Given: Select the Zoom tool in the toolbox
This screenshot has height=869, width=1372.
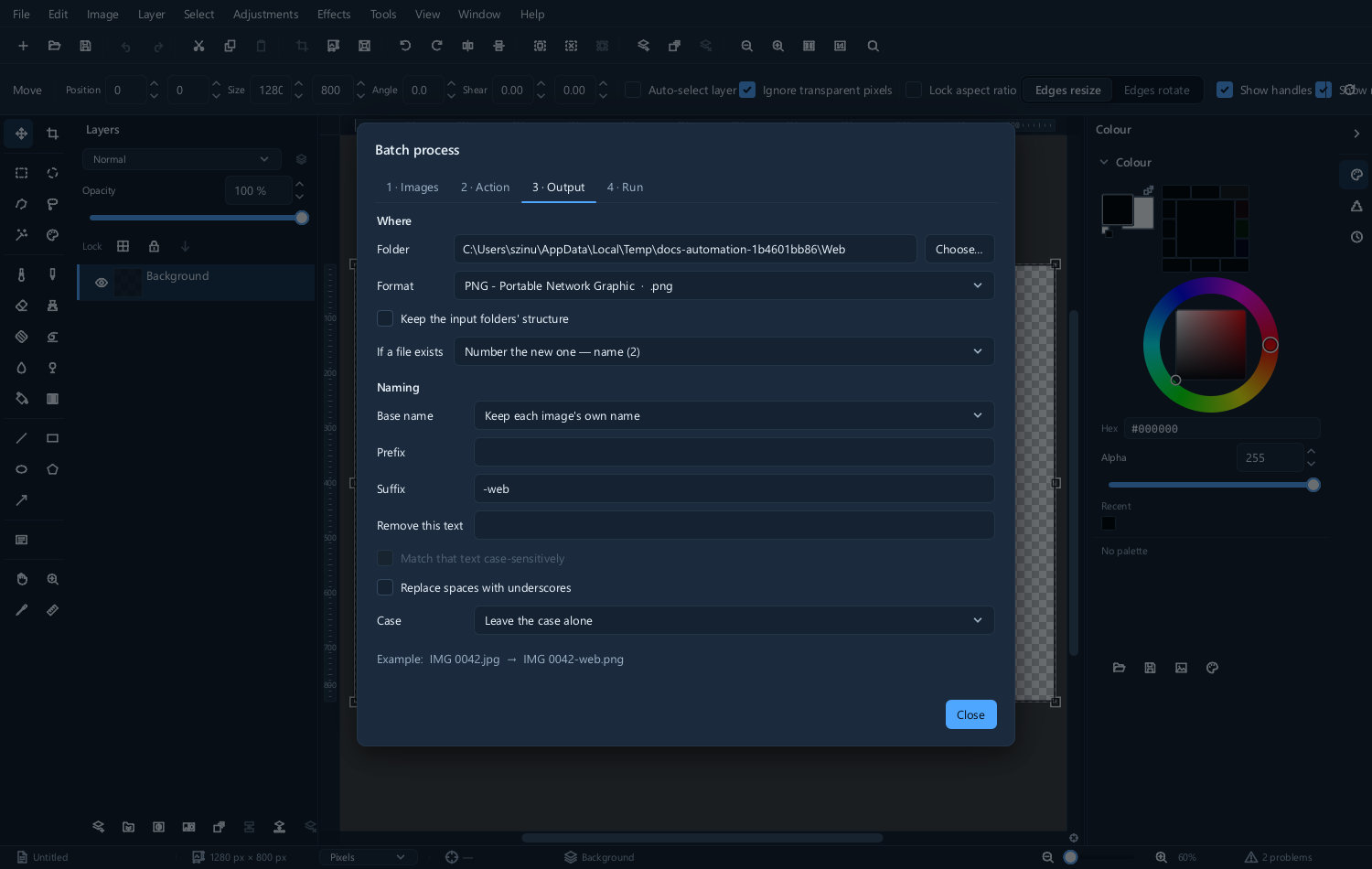Looking at the screenshot, I should coord(52,579).
